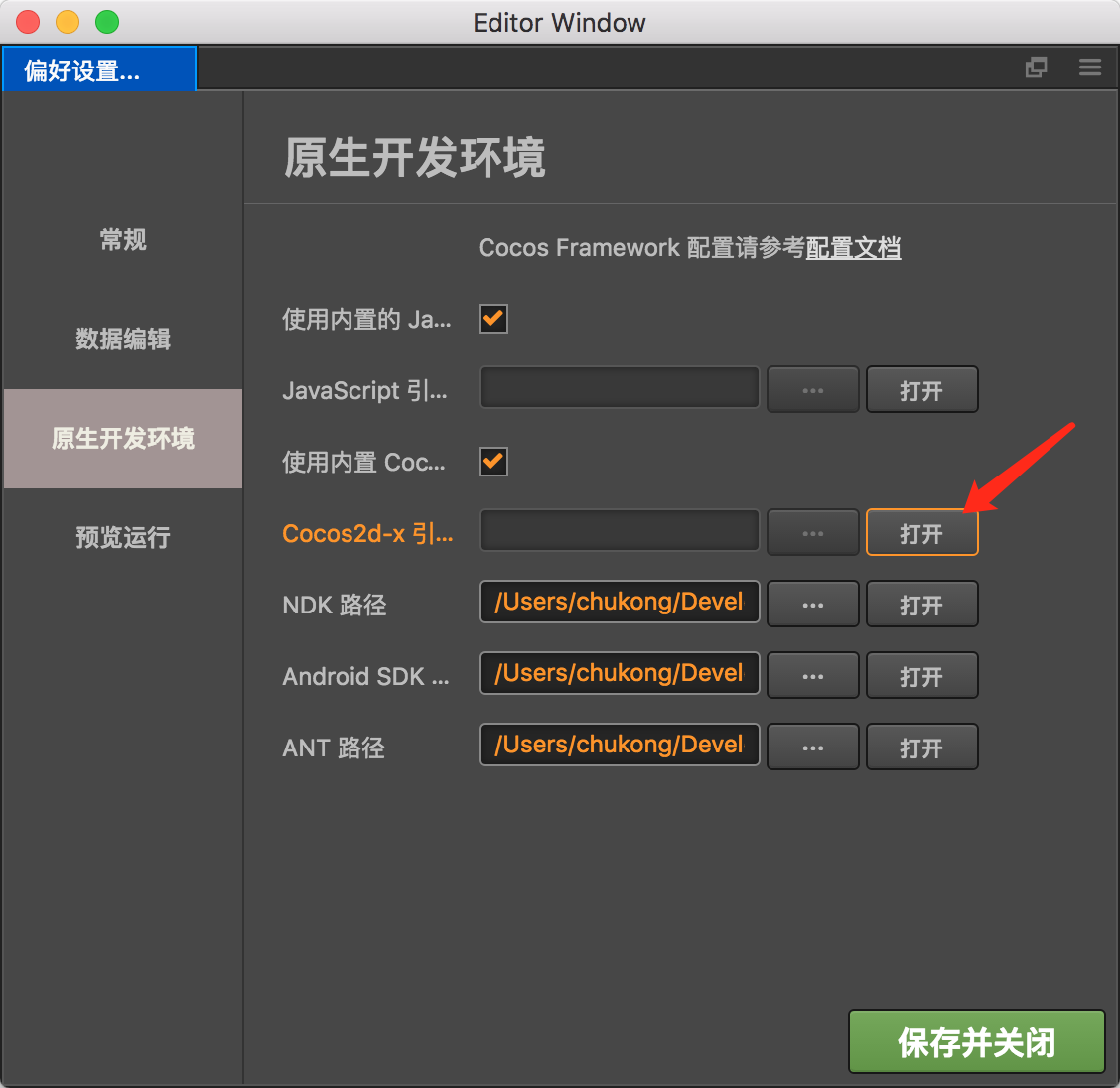Image resolution: width=1120 pixels, height=1088 pixels.
Task: Click 打开 button in JavaScript engine row
Action: [x=921, y=390]
